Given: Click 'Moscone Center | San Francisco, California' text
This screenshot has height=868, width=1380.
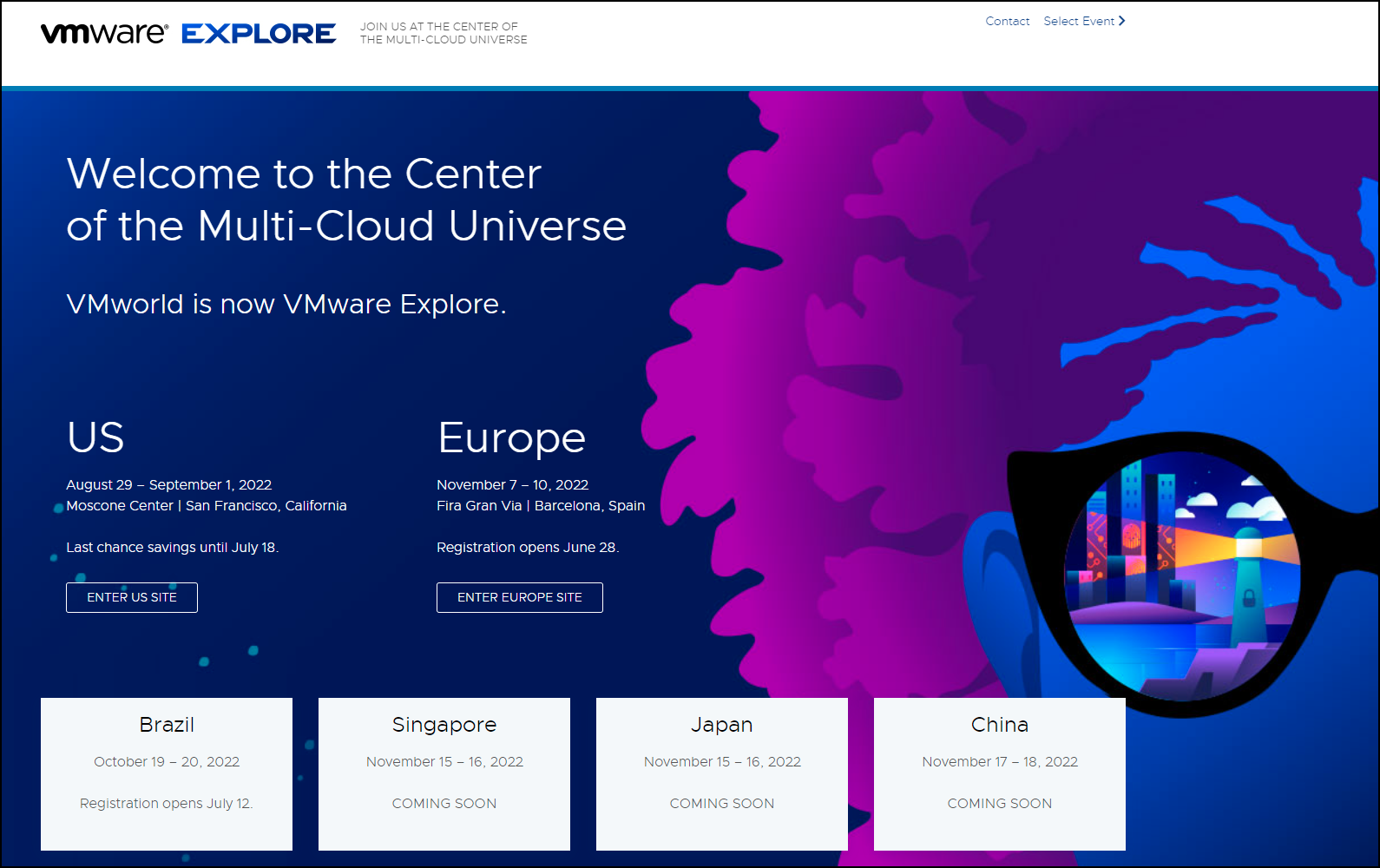Looking at the screenshot, I should 207,505.
